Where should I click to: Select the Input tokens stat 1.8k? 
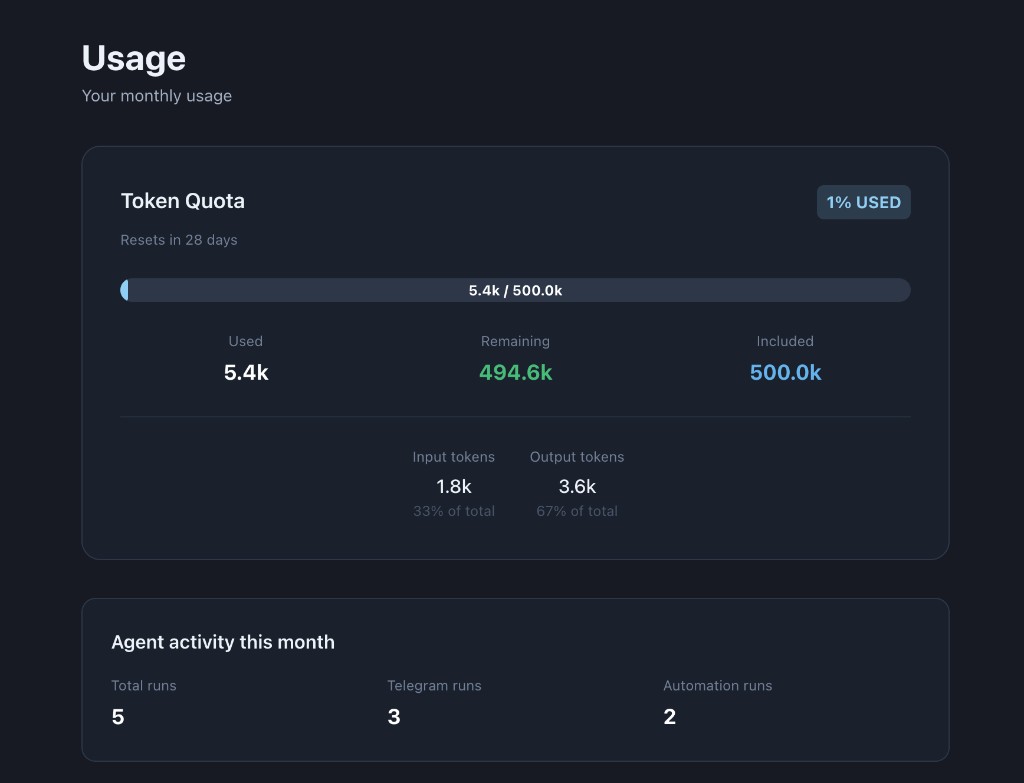coord(453,485)
